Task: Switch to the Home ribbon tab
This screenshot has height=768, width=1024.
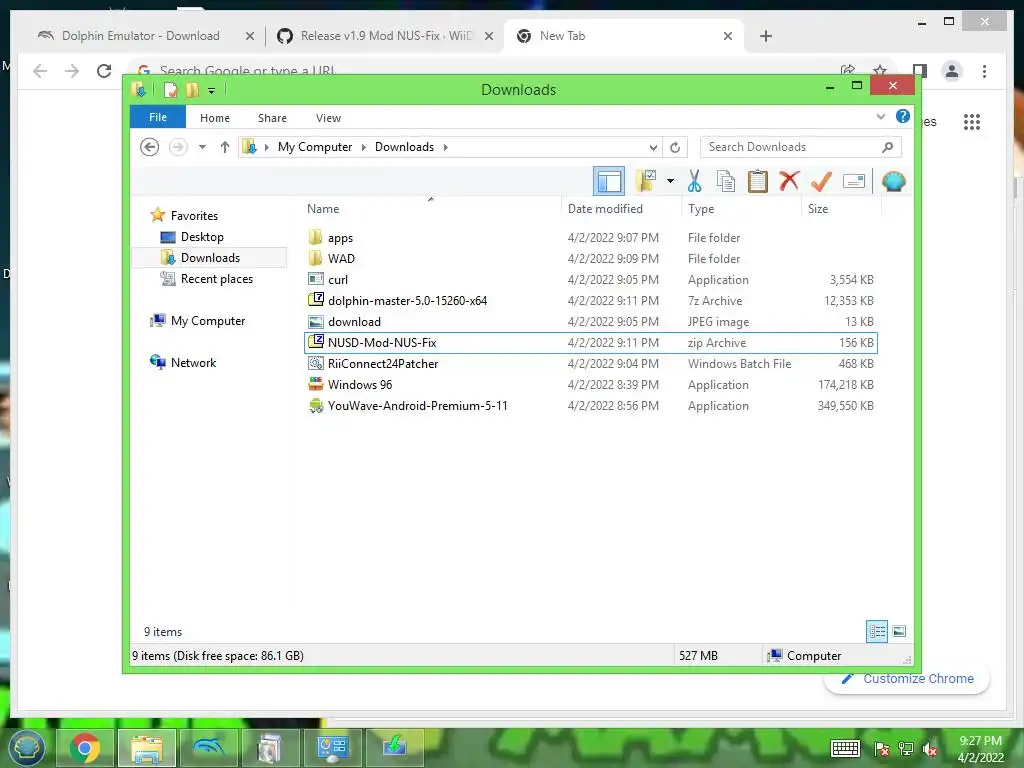Action: (x=215, y=118)
